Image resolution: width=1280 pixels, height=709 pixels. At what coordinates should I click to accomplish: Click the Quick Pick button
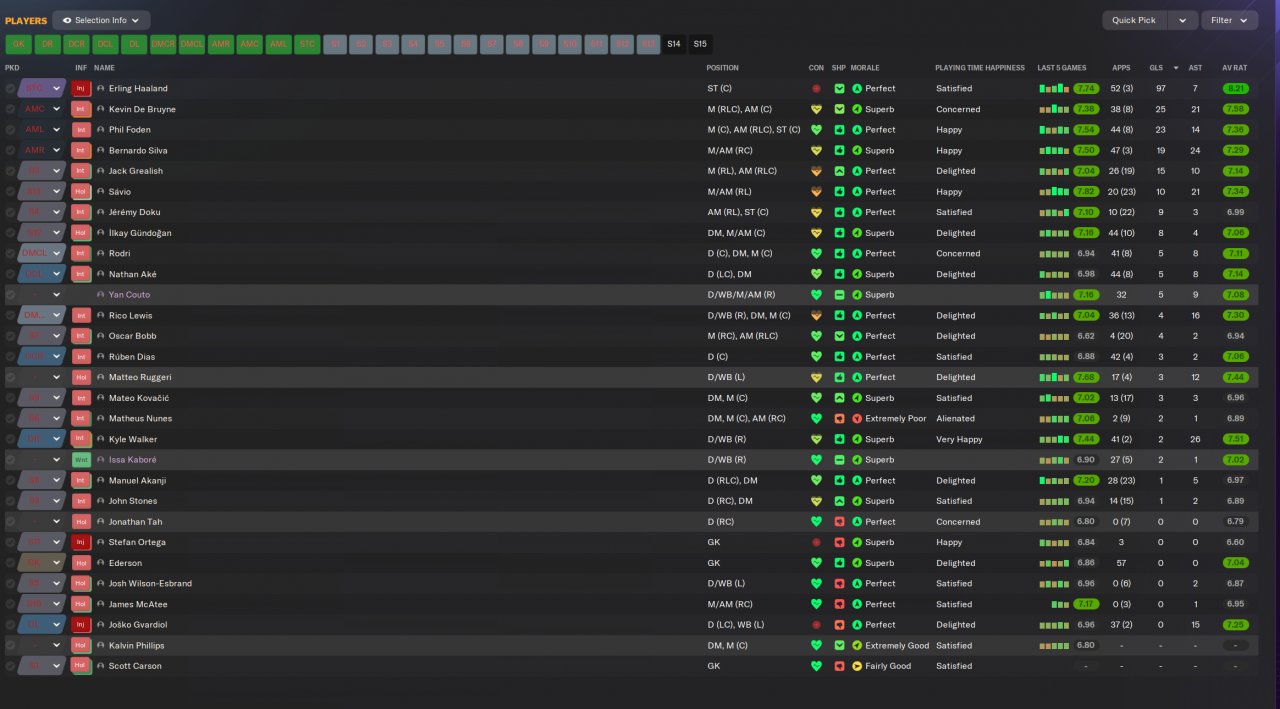(x=1134, y=20)
